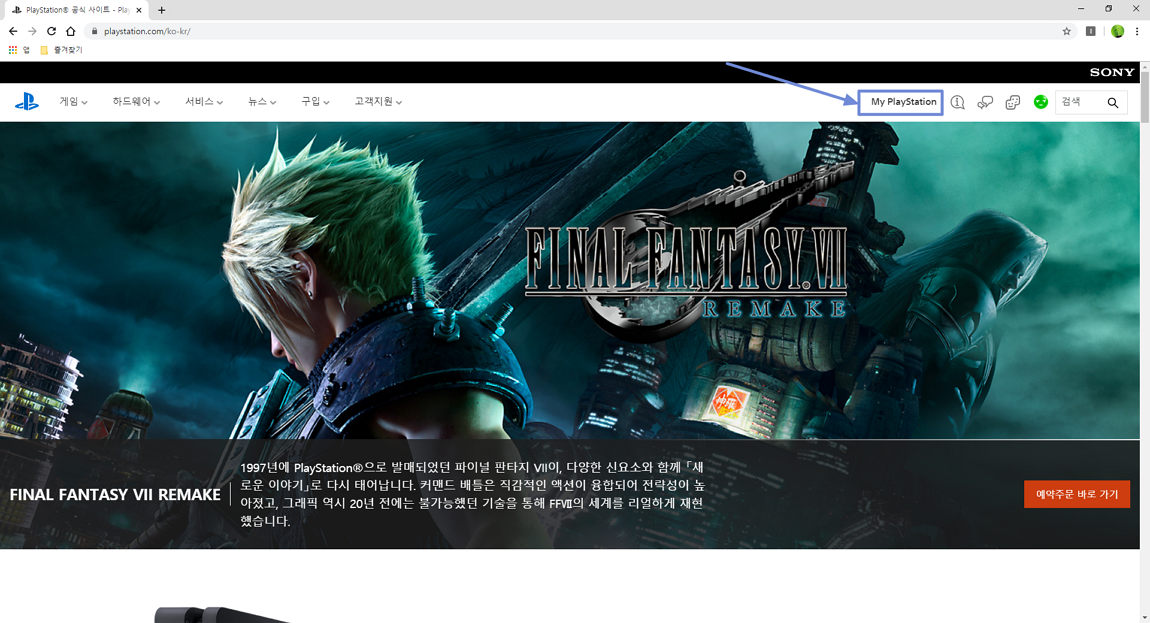Viewport: 1150px width, 623px height.
Task: Click the FINAL FANTASY VII REMAKE title text
Action: pos(115,495)
